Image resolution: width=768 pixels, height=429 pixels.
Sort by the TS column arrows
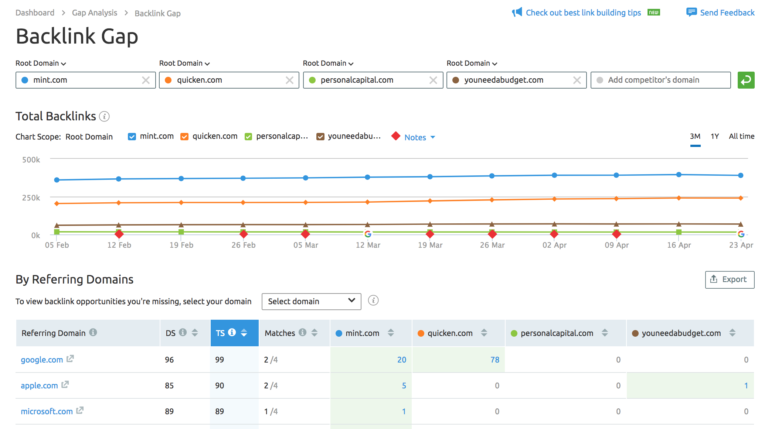point(243,333)
